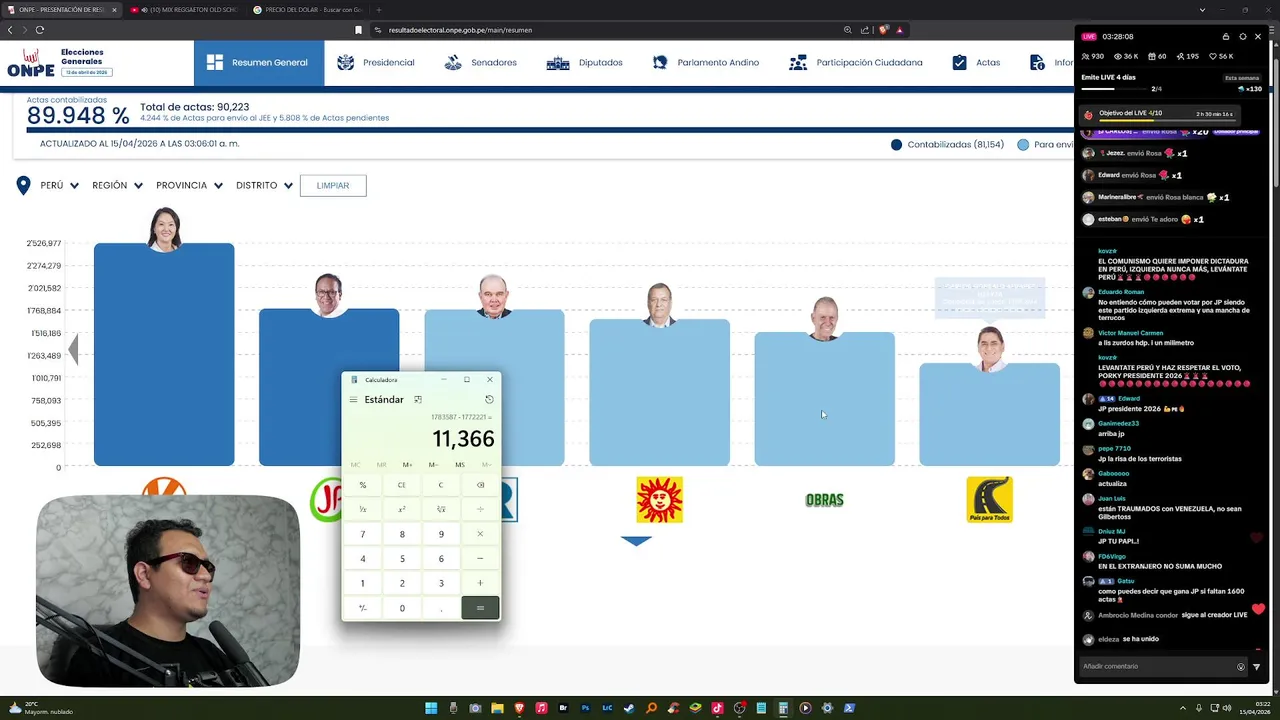Click the Brave shields icon in address bar
Screen dimensions: 1280x720
pos(883,30)
